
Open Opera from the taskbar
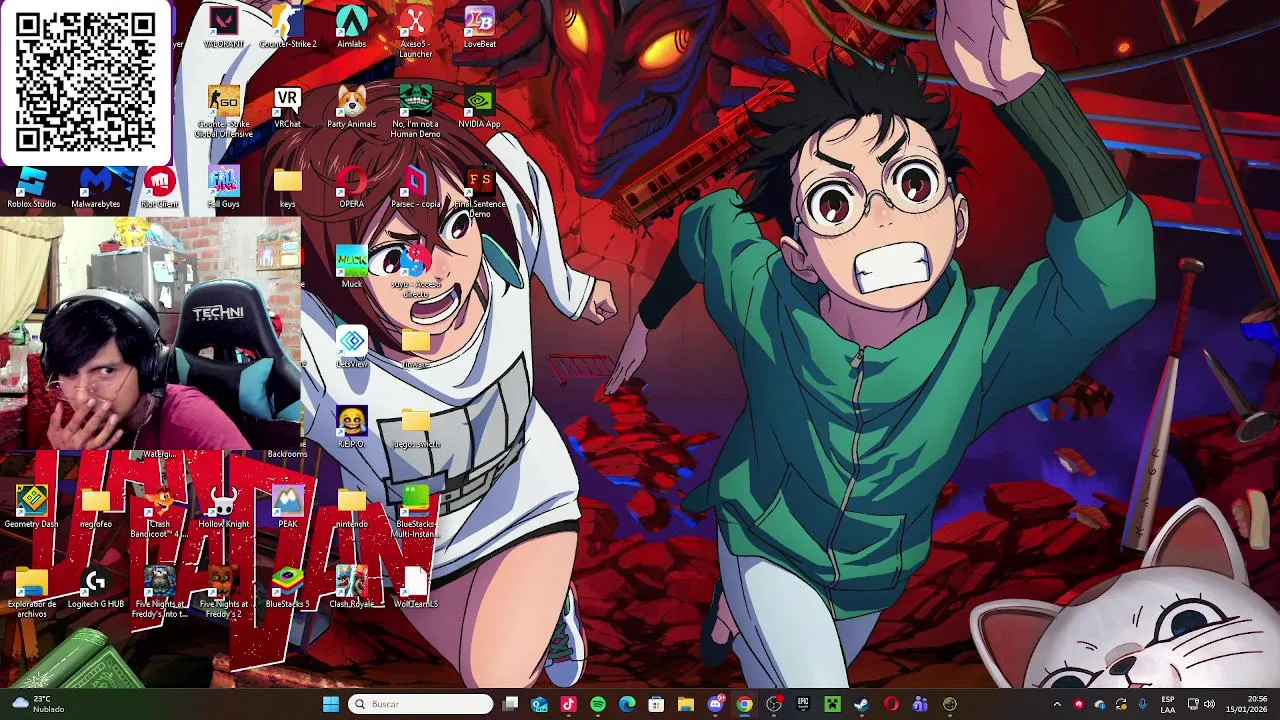891,704
